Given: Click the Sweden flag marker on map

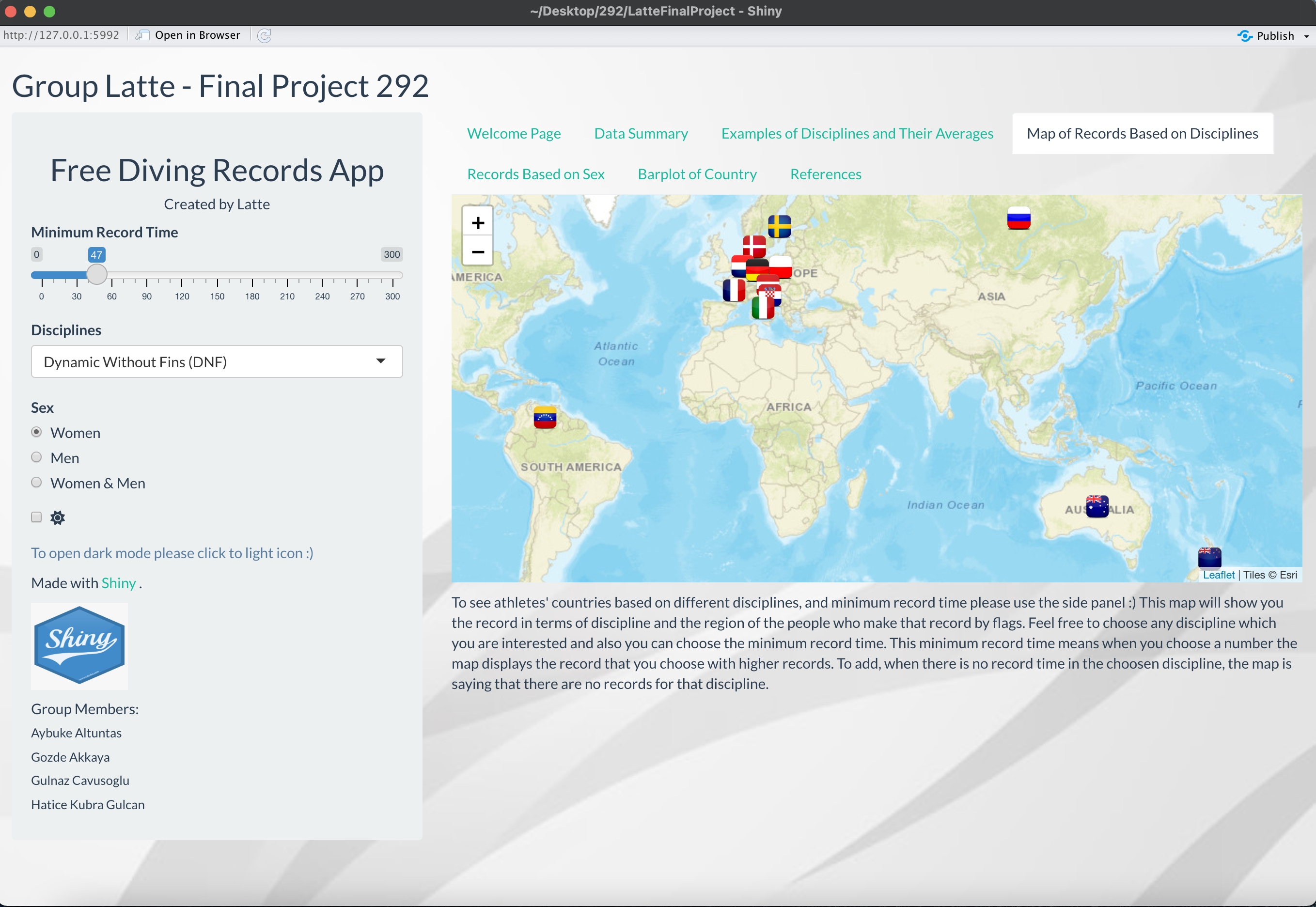Looking at the screenshot, I should 779,226.
